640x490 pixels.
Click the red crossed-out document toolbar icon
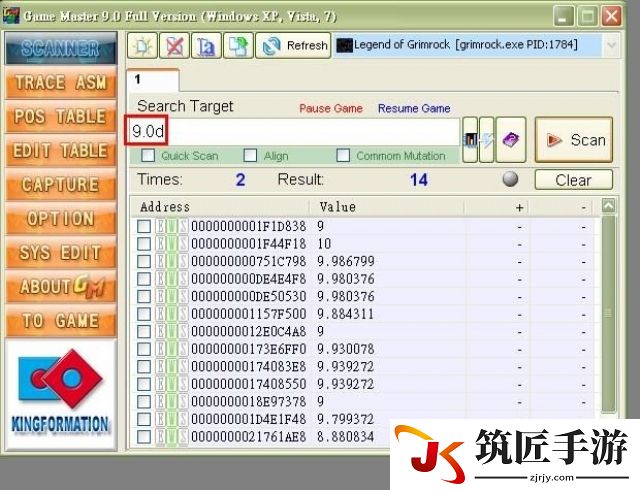point(174,45)
